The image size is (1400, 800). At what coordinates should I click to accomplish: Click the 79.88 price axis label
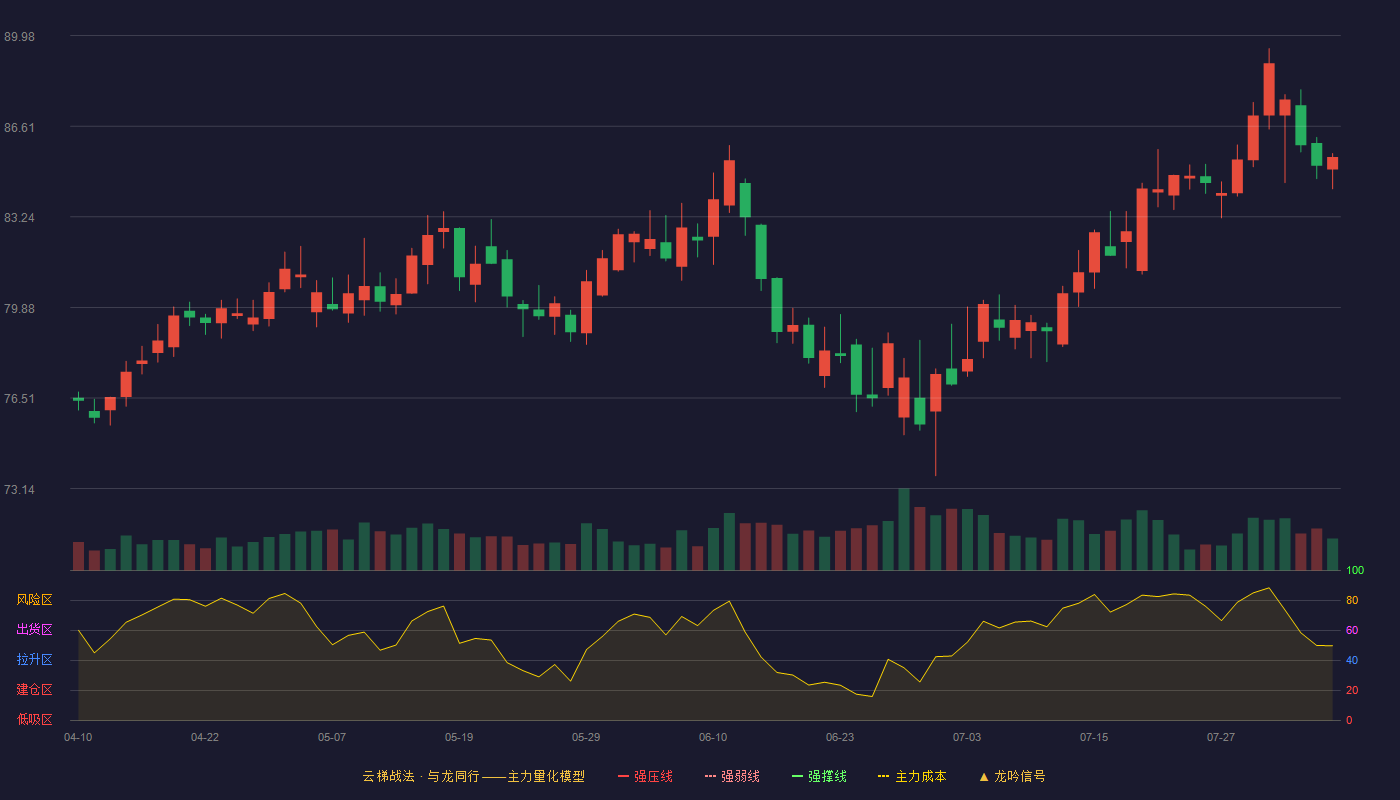[x=19, y=309]
